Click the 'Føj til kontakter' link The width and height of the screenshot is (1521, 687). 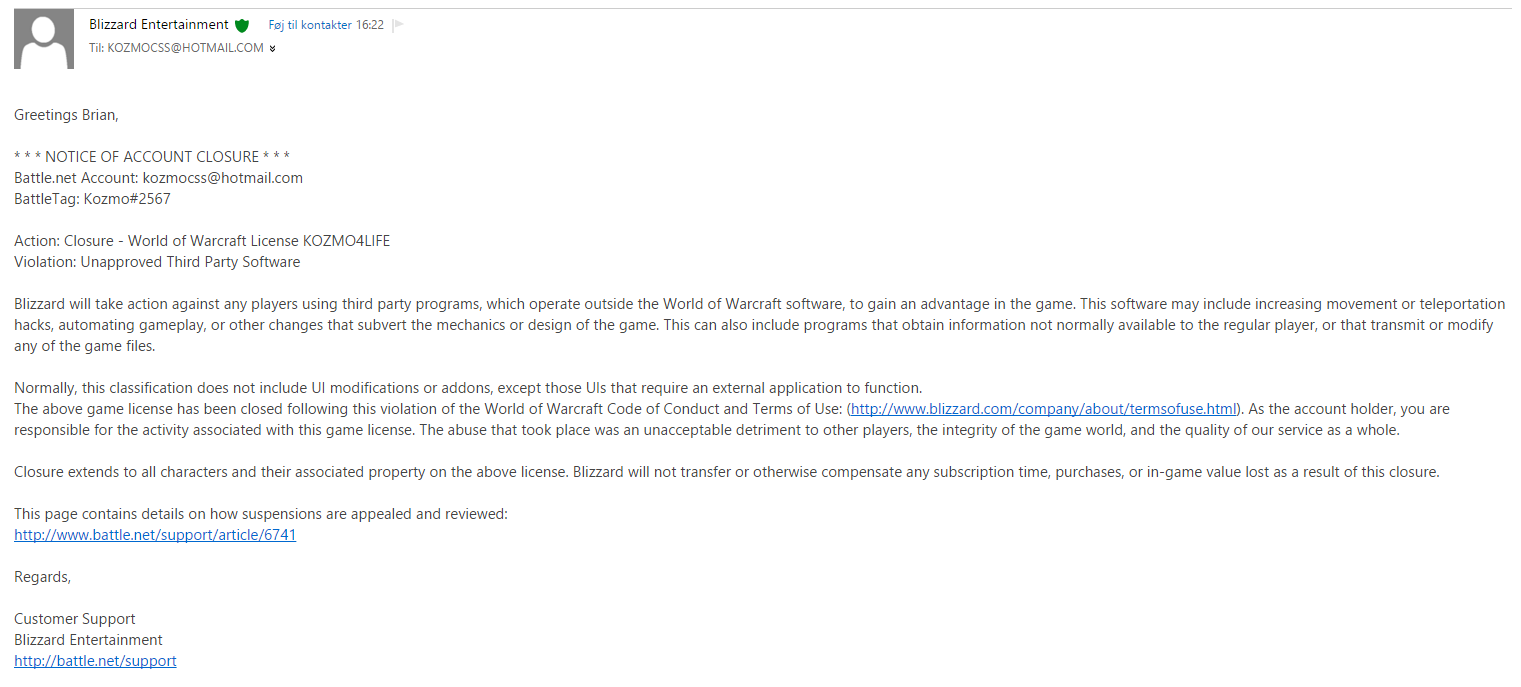tap(310, 25)
